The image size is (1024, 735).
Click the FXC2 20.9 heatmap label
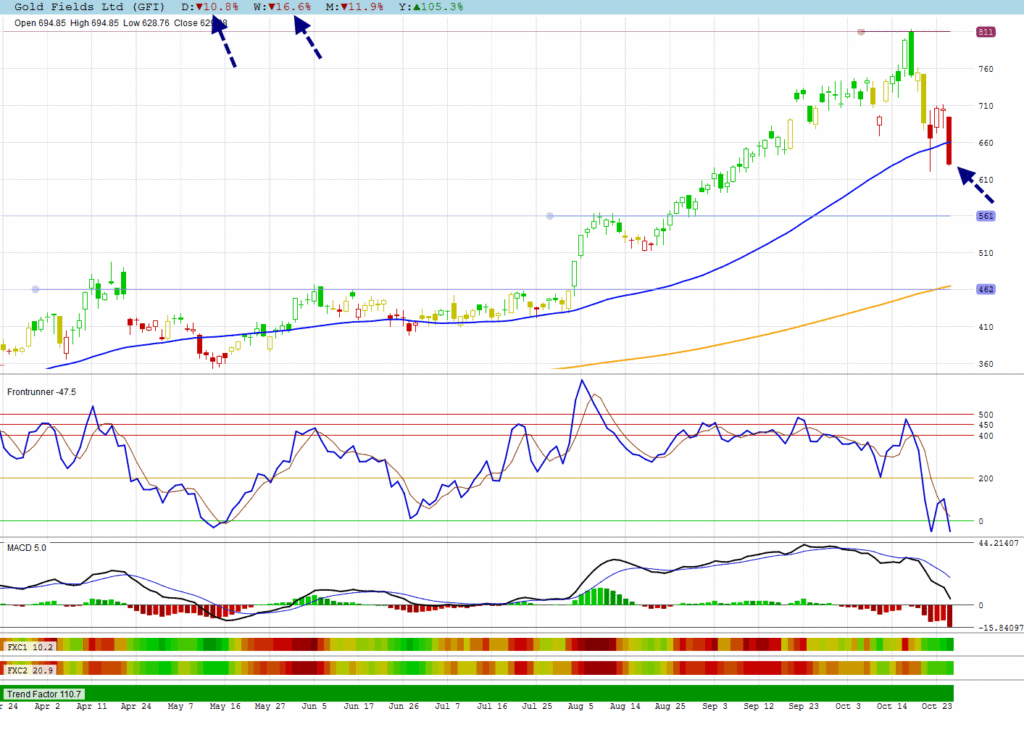[x=29, y=669]
